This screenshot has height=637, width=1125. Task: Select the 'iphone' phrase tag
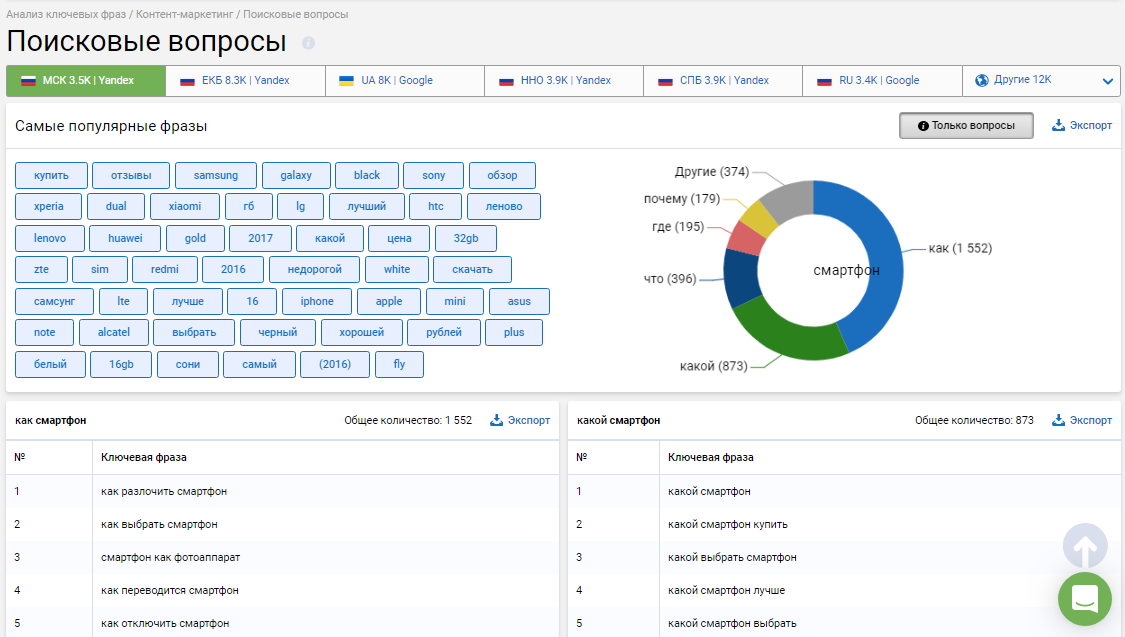coord(316,301)
